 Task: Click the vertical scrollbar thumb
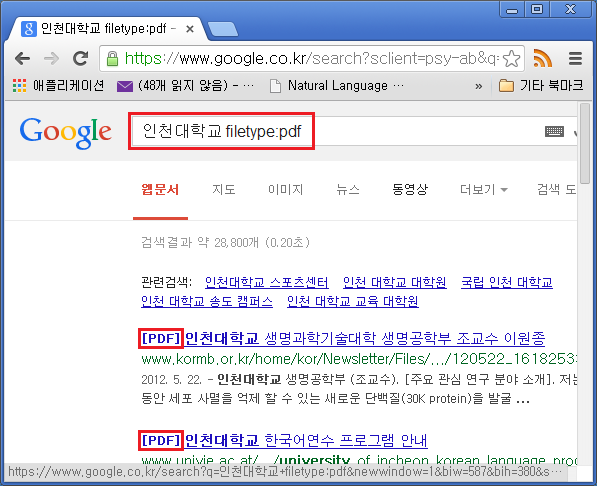584,143
